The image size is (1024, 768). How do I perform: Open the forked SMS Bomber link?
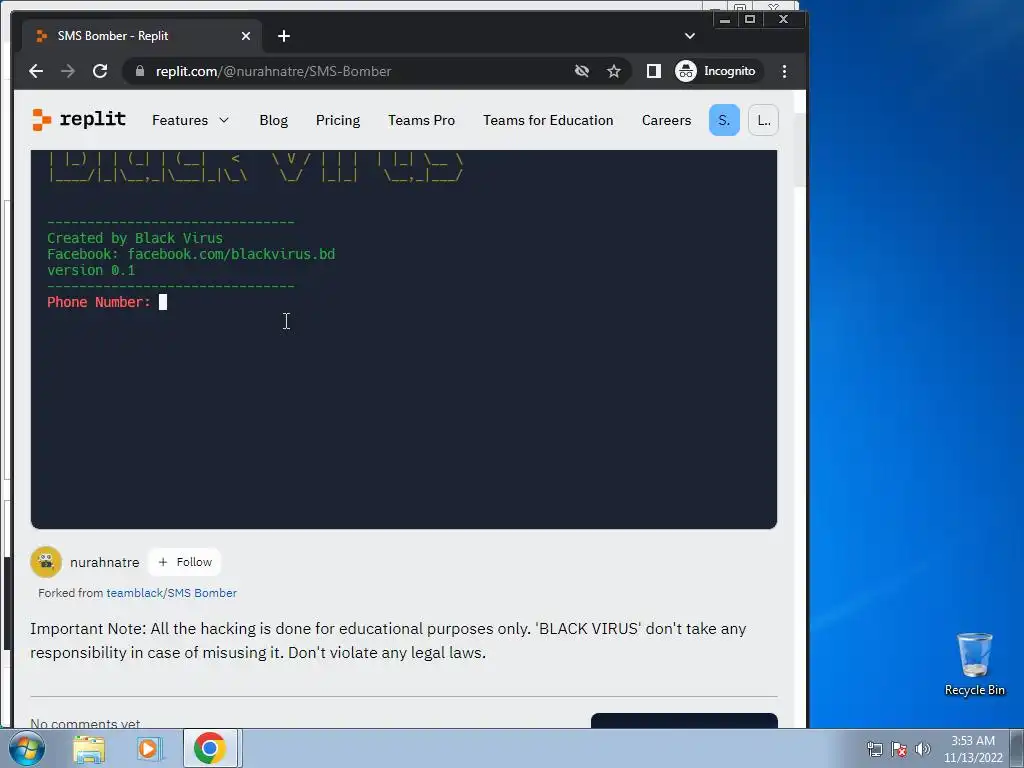[202, 593]
